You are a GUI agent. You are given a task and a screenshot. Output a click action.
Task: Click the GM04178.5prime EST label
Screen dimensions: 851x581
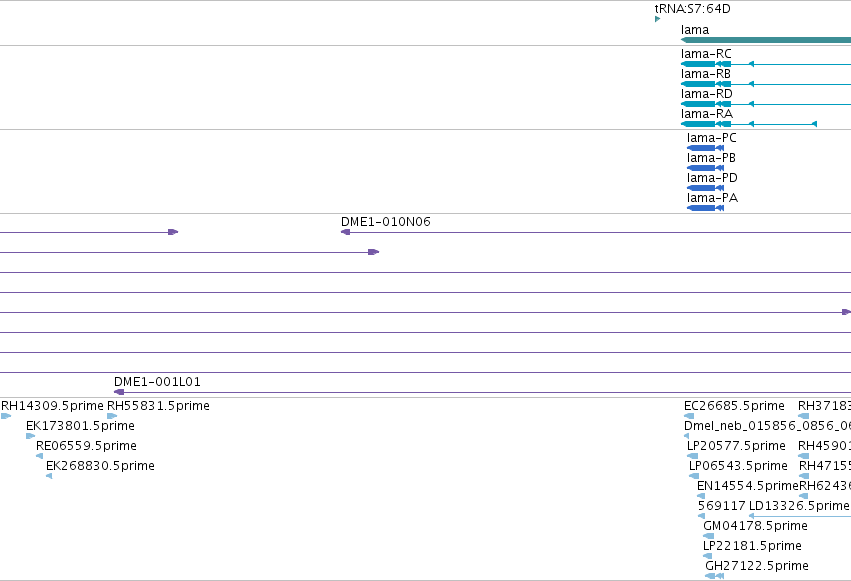tap(755, 526)
